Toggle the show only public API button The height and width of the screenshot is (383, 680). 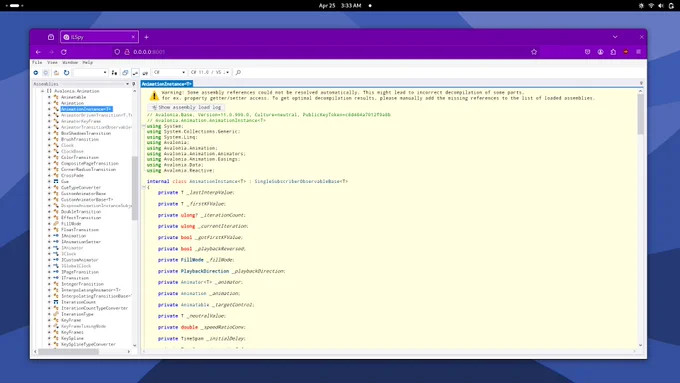[125, 73]
